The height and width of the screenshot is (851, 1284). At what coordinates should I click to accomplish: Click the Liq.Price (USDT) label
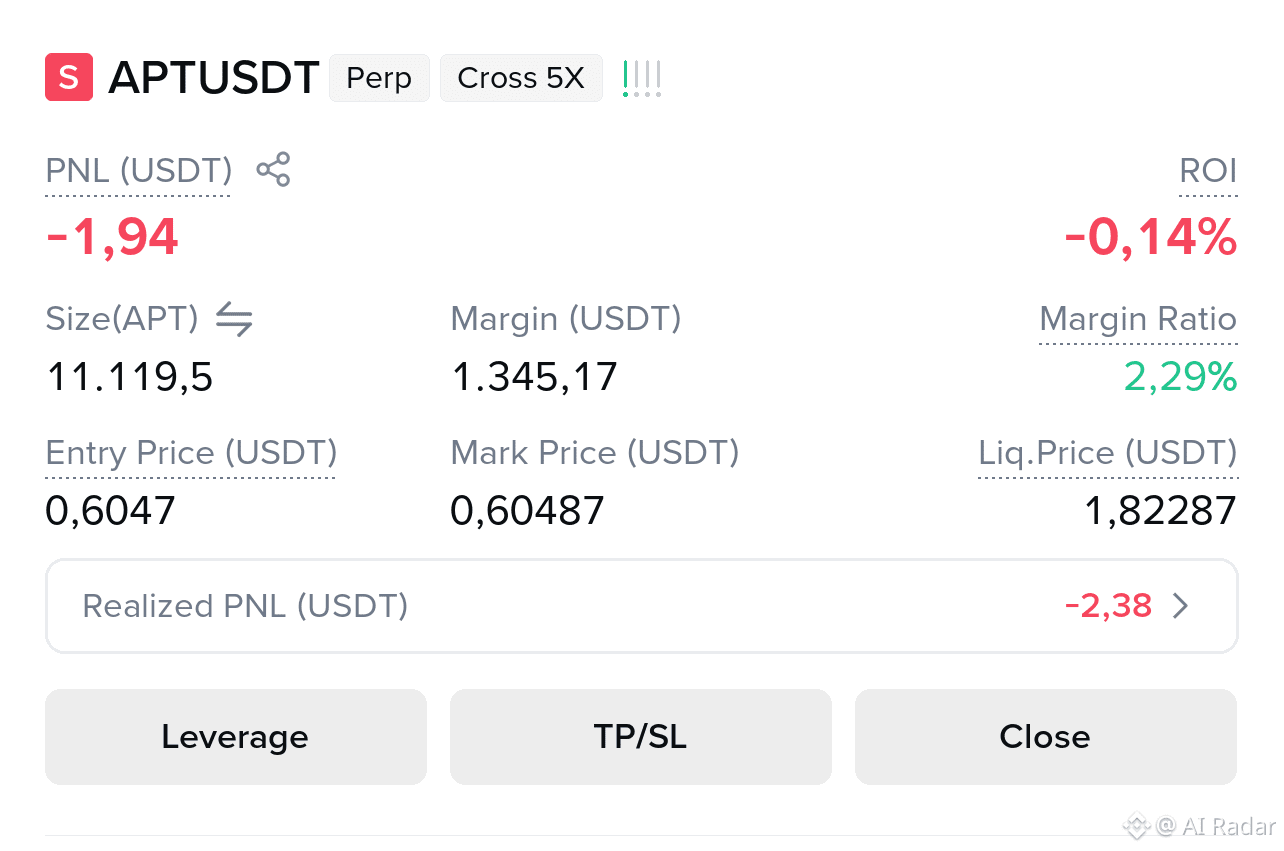click(1108, 453)
